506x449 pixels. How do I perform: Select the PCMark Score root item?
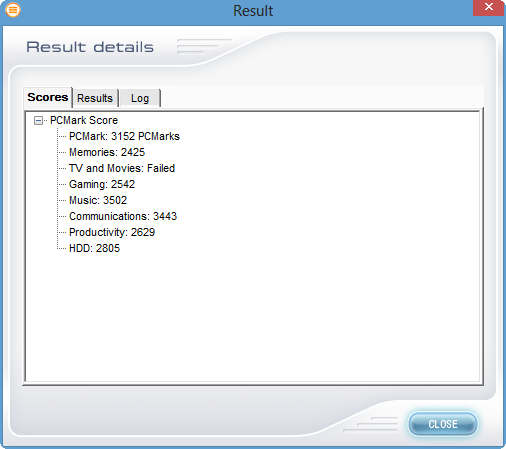tap(84, 120)
